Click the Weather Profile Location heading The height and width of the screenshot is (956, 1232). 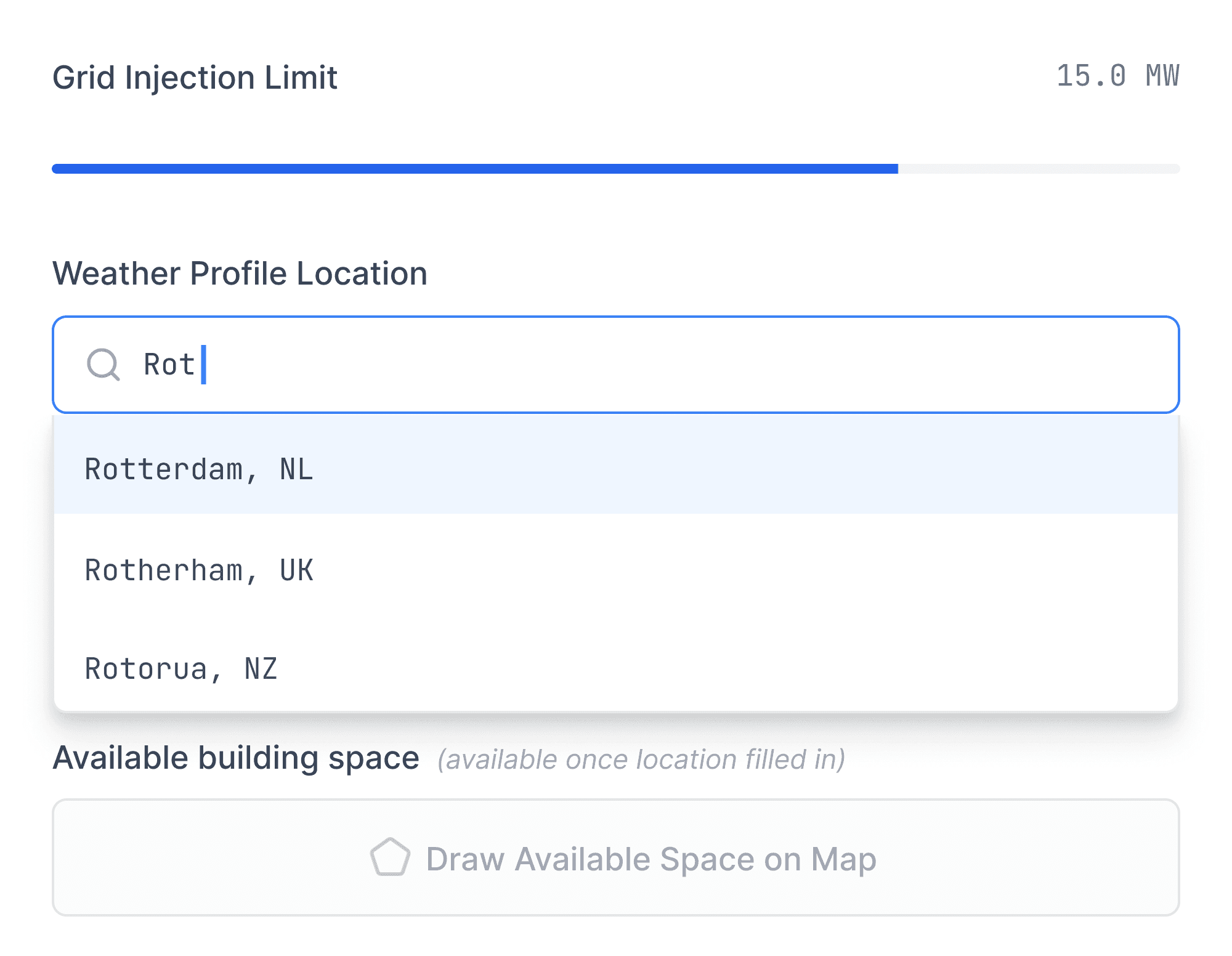240,273
